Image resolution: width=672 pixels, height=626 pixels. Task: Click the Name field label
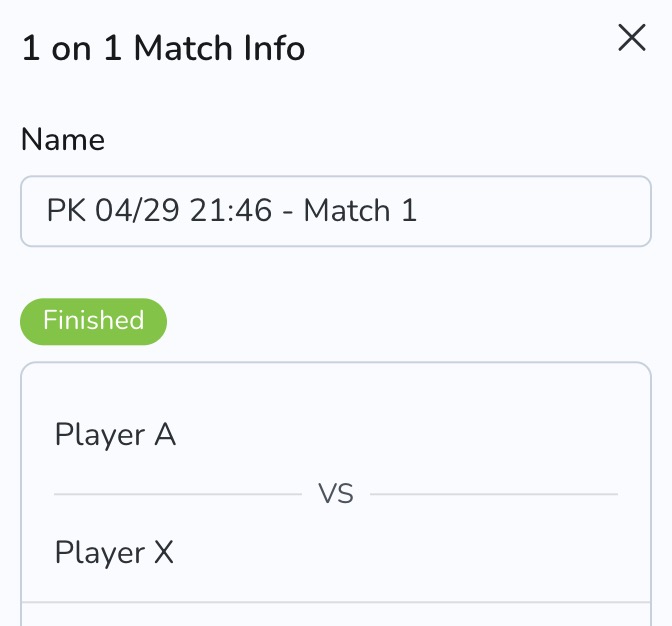pyautogui.click(x=62, y=139)
